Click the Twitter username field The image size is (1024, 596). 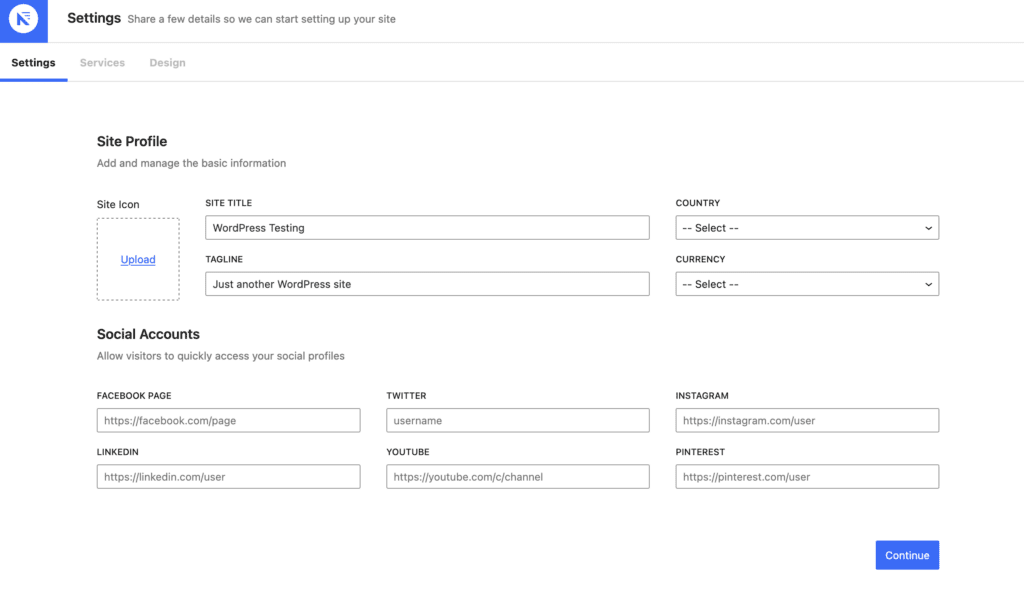click(517, 421)
